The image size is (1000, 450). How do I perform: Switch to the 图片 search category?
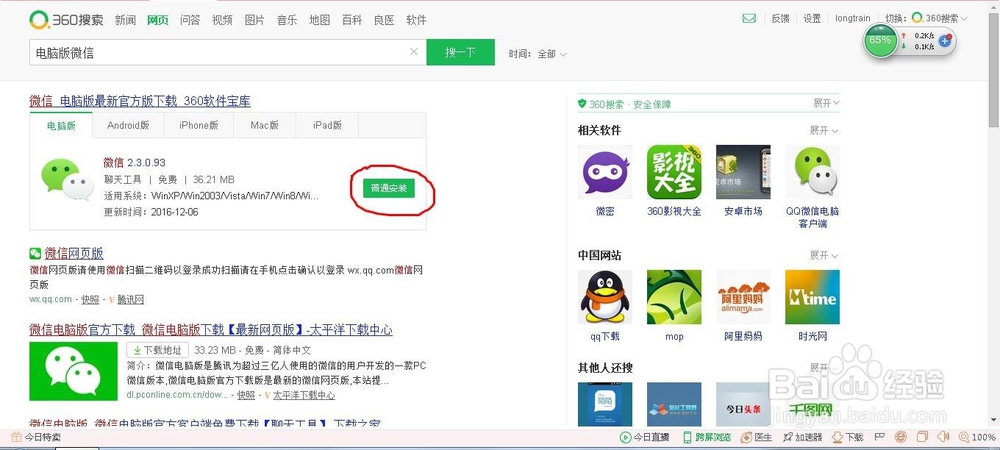pos(254,20)
